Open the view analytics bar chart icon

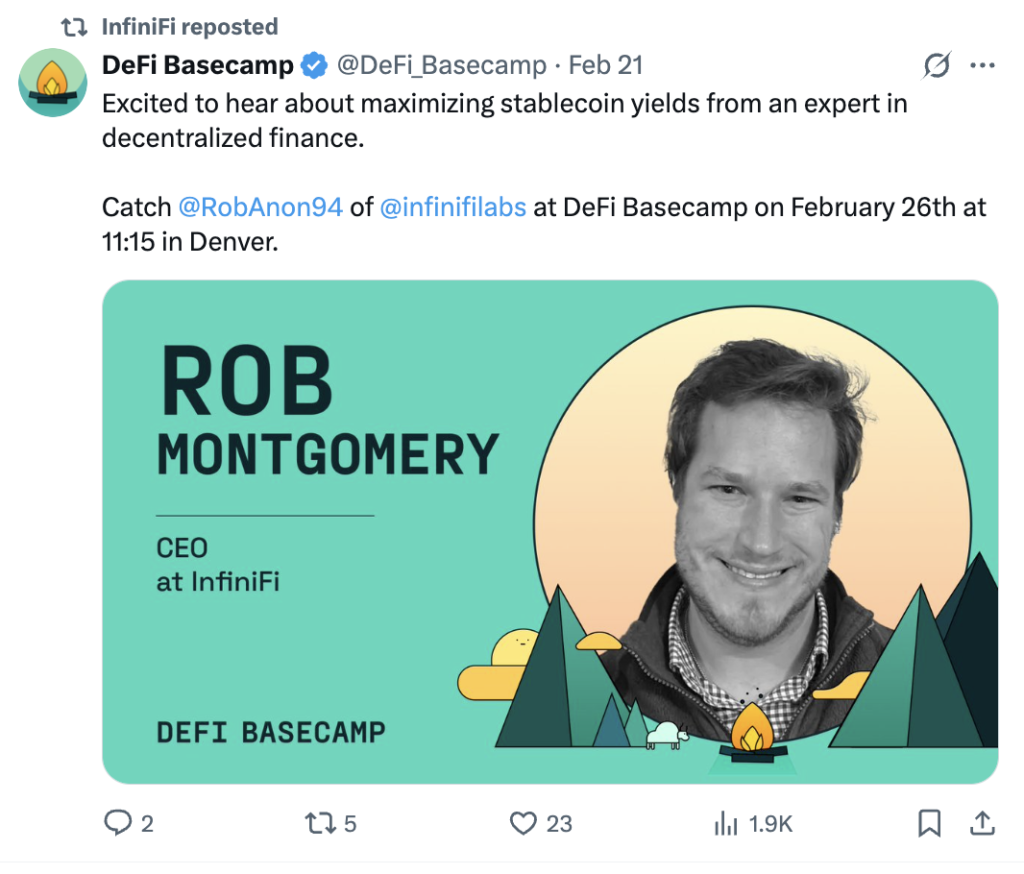tap(726, 823)
